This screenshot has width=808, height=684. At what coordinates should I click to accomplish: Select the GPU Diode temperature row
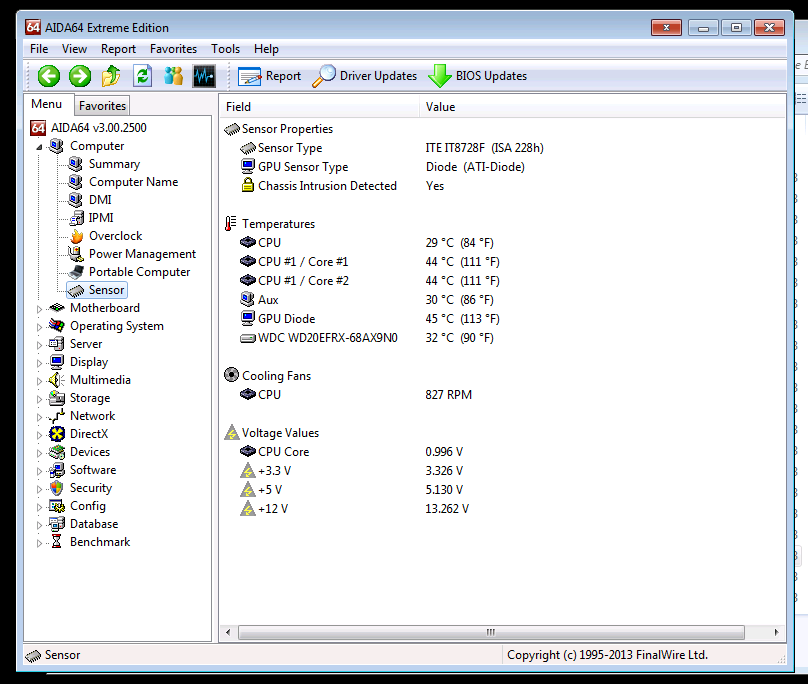[x=503, y=319]
